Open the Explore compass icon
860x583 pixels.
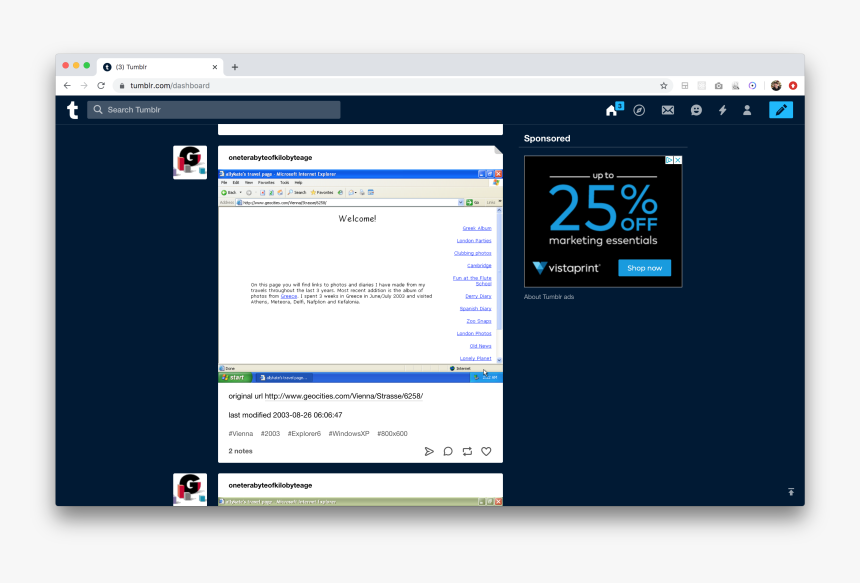(x=640, y=110)
